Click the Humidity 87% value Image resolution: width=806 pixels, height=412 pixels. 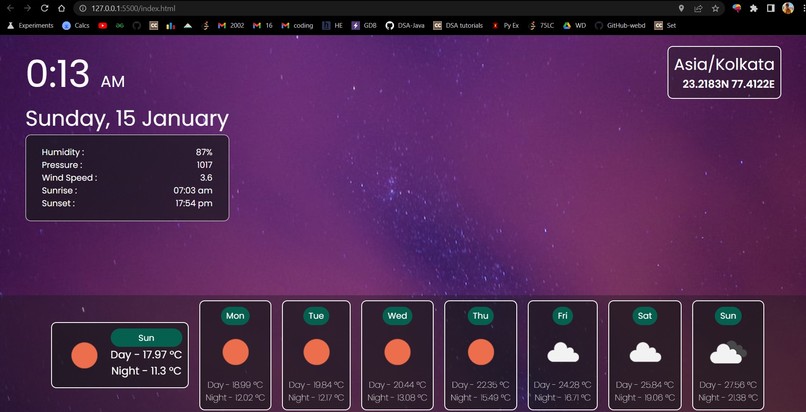tap(204, 152)
